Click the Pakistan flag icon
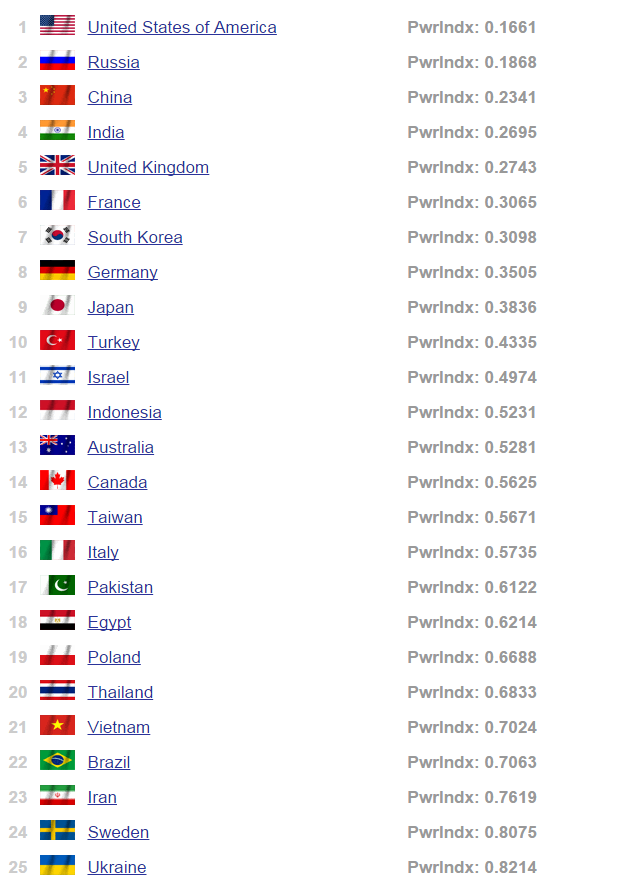The height and width of the screenshot is (882, 628). click(x=57, y=586)
